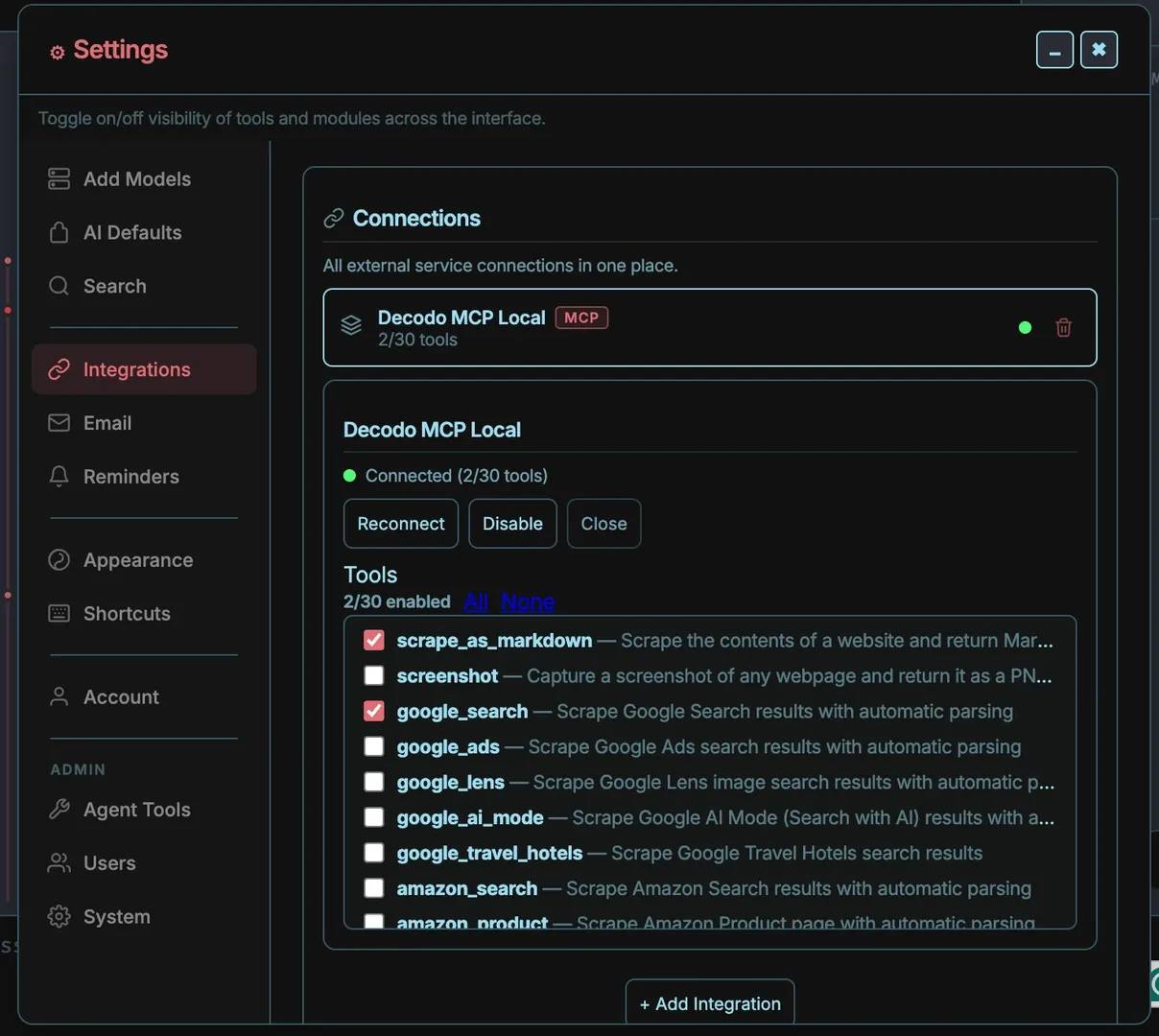Click the Appearance palette icon

[59, 560]
